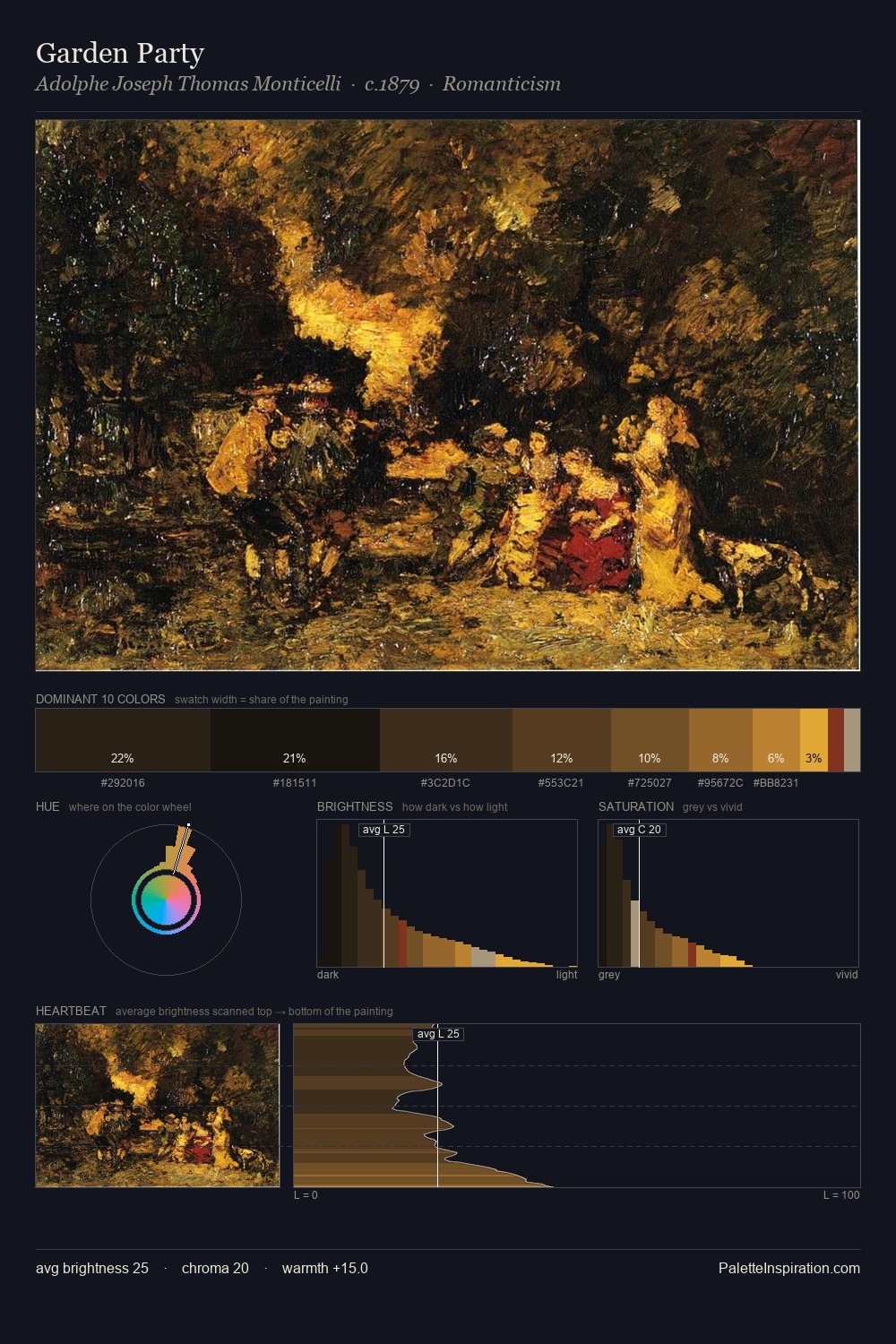Viewport: 896px width, 1344px height.
Task: Click the narrow dark red swatch
Action: click(836, 740)
